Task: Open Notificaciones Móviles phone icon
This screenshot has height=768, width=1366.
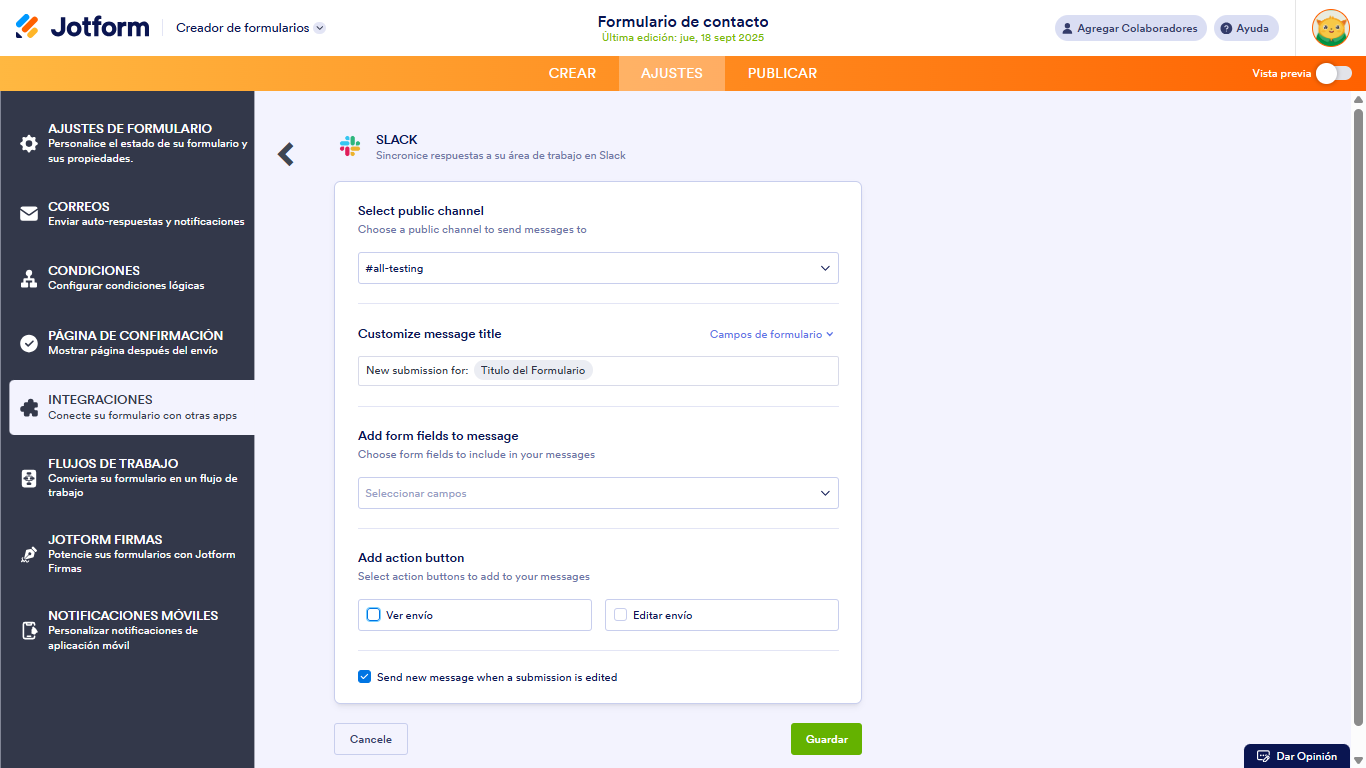Action: pyautogui.click(x=29, y=630)
